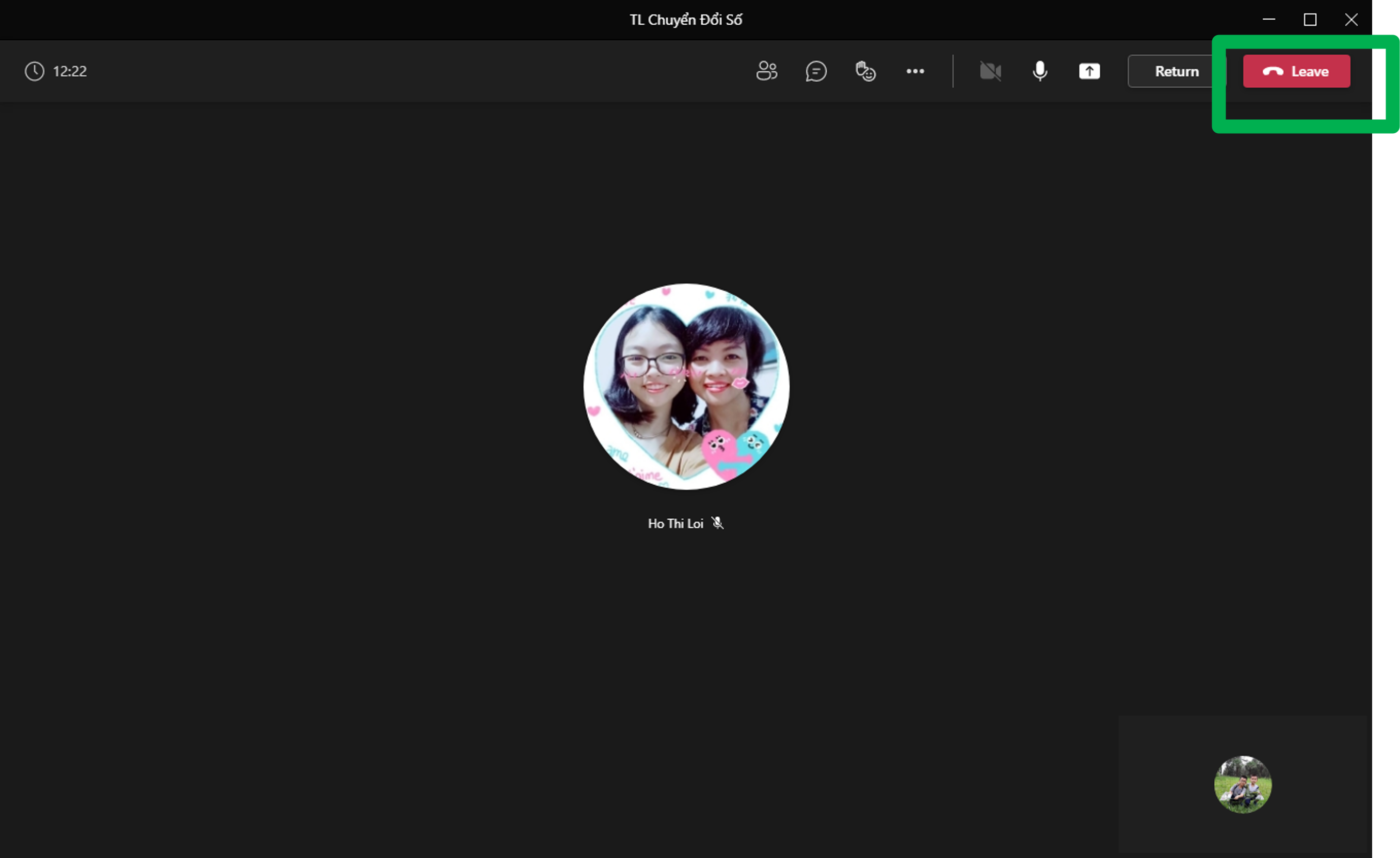The height and width of the screenshot is (858, 1400).
Task: Open the meeting chat
Action: (816, 71)
